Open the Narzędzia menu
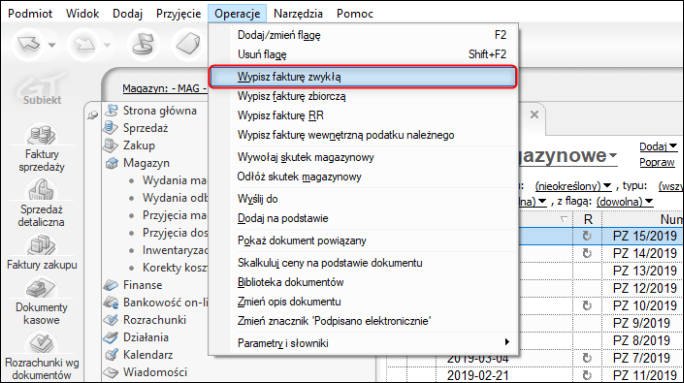The width and height of the screenshot is (684, 383). (x=298, y=14)
